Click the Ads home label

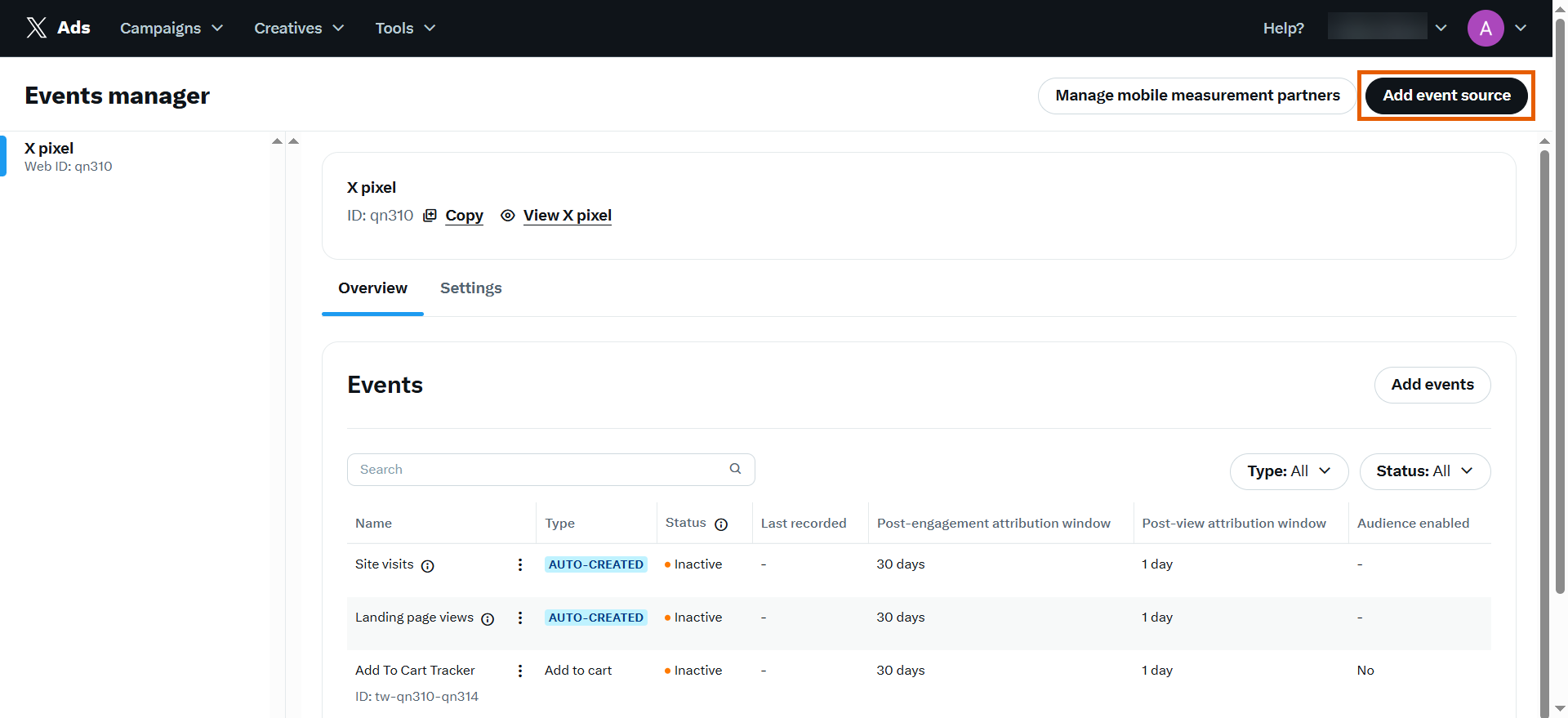(73, 28)
